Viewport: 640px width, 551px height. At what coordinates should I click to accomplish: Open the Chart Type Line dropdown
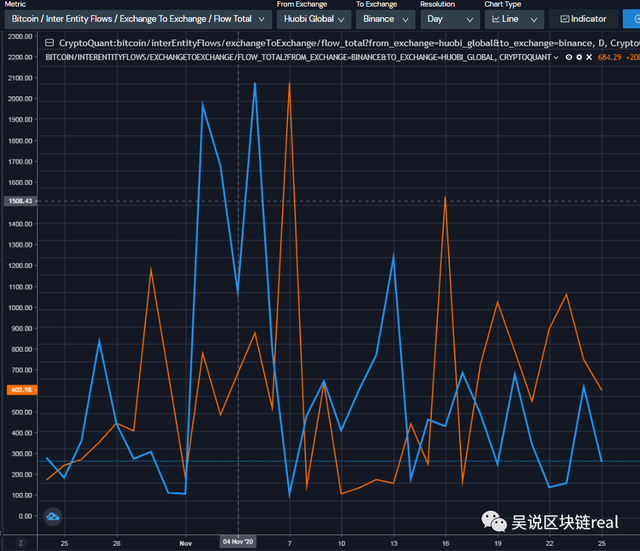(x=513, y=19)
